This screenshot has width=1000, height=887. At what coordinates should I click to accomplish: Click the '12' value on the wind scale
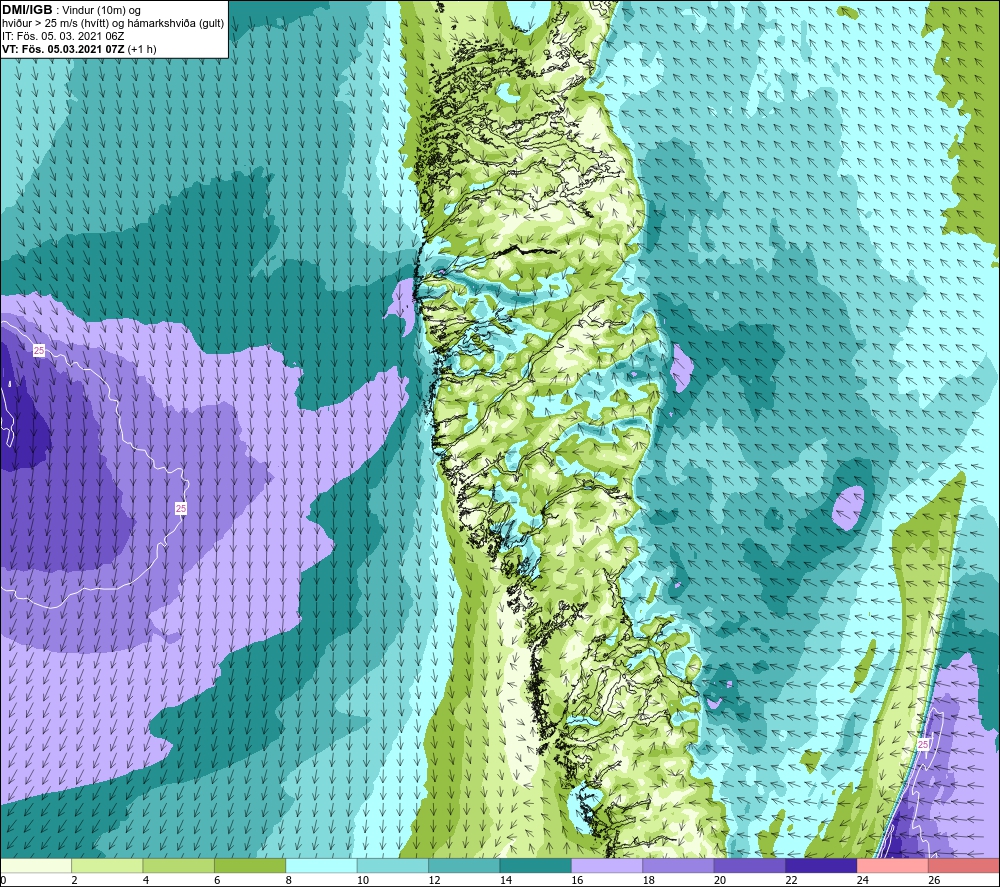[434, 880]
